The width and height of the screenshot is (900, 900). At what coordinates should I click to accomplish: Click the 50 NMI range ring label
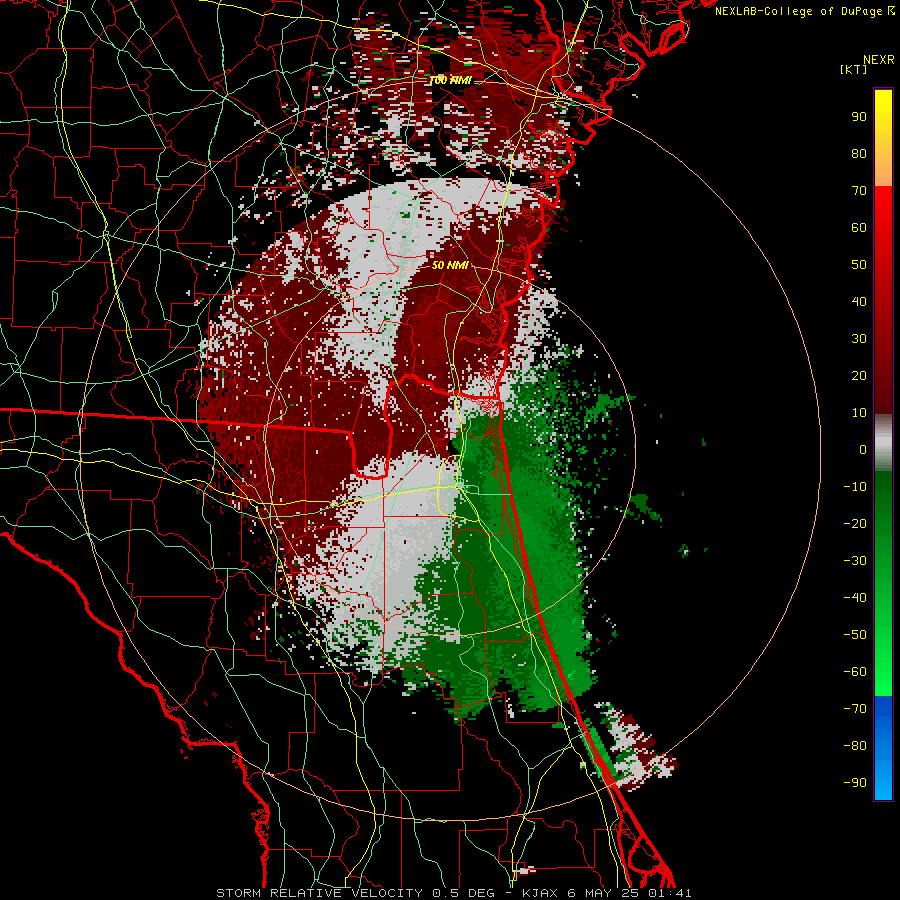click(451, 265)
